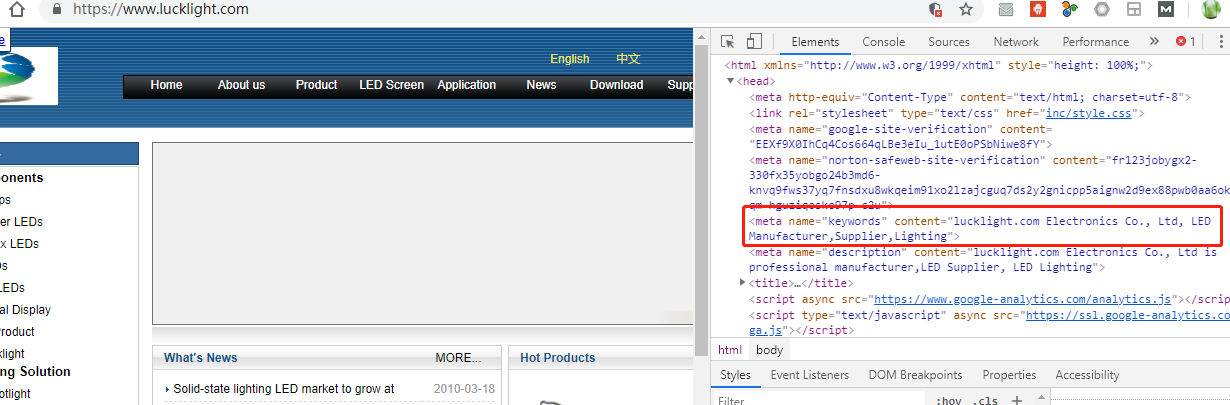Click the html breadcrumb
Viewport: 1230px width, 405px height.
(730, 350)
